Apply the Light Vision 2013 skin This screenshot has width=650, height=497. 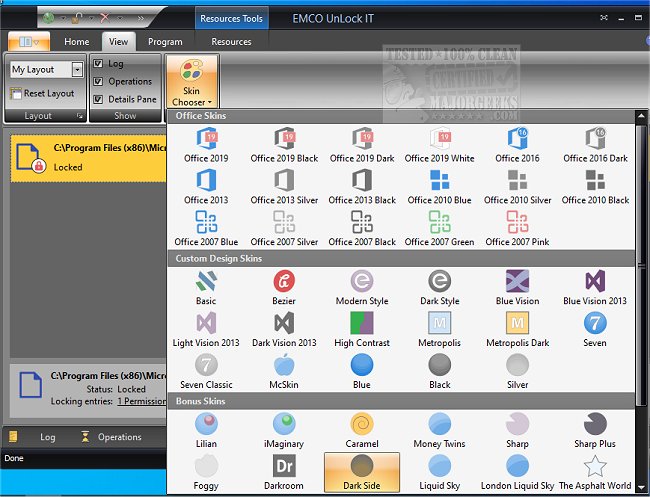point(206,330)
